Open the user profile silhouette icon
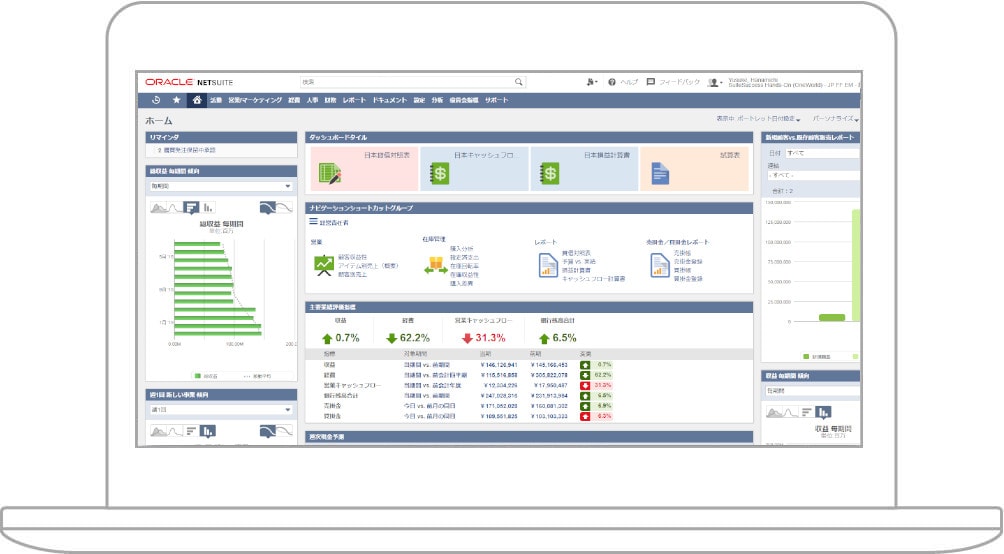The image size is (1004, 554). 713,83
